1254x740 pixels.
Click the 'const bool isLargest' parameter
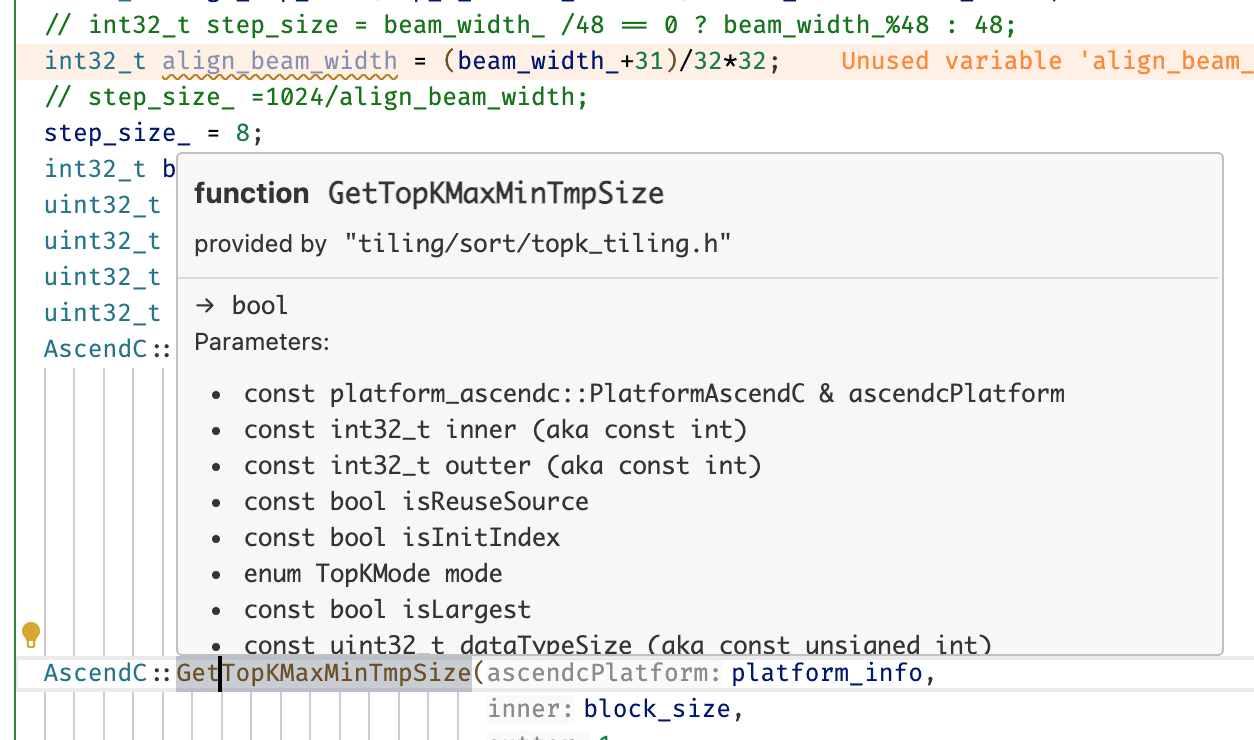(387, 609)
